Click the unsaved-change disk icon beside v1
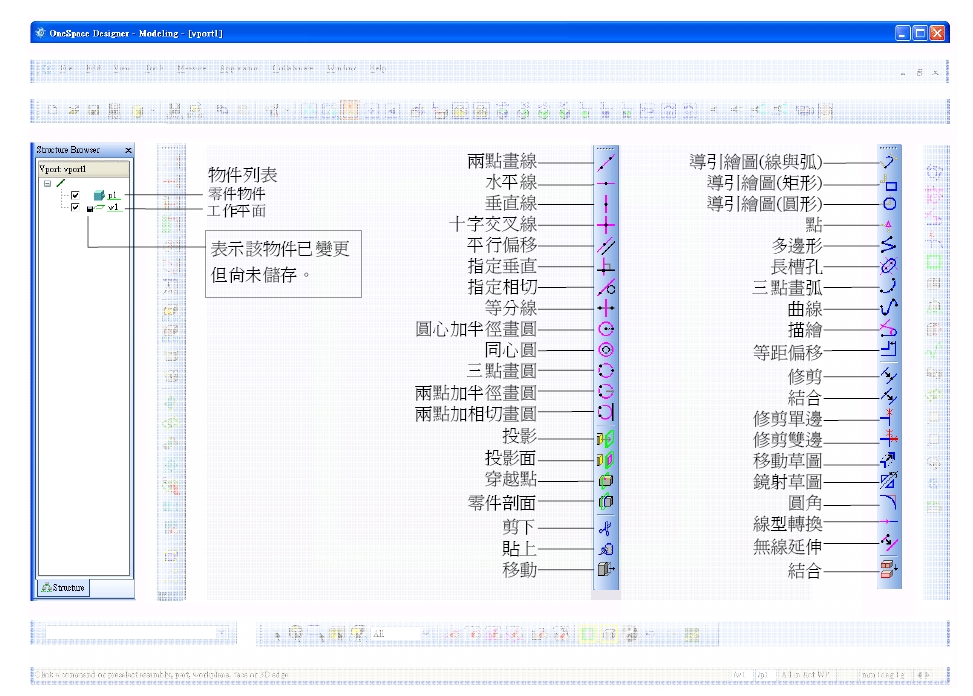 (x=90, y=209)
